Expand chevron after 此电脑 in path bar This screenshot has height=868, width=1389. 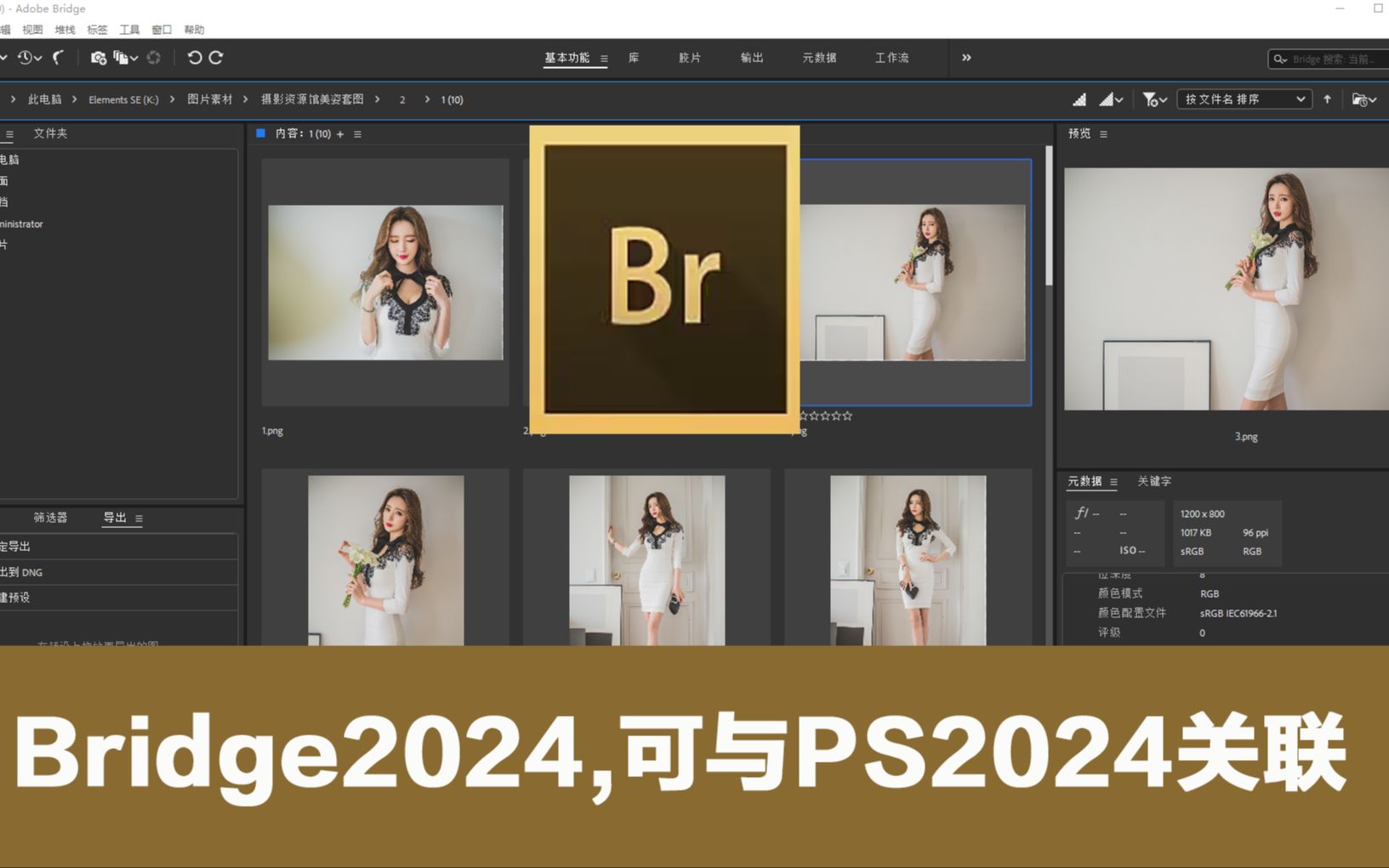click(75, 99)
